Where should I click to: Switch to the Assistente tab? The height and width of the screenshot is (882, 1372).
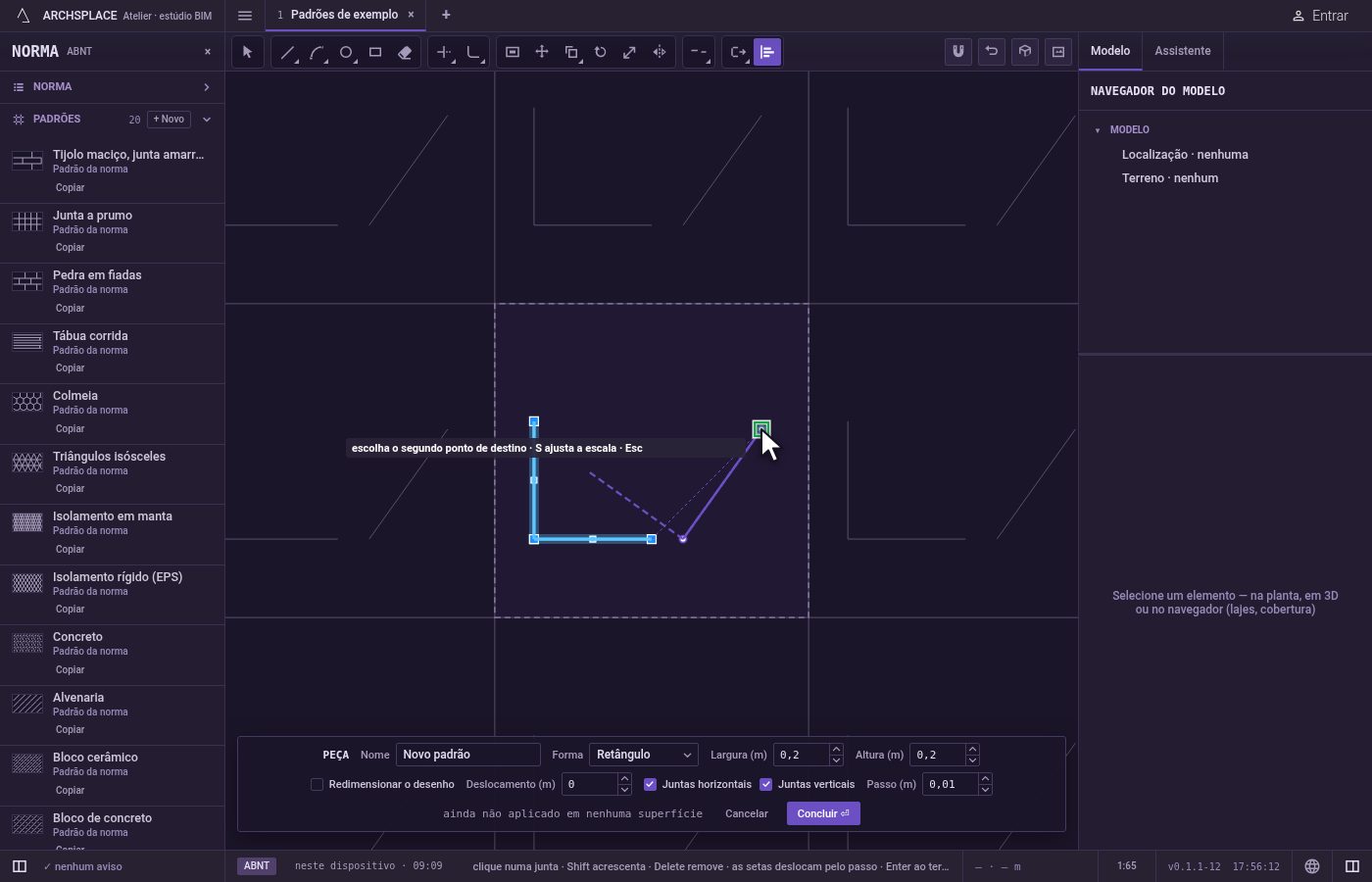click(1182, 51)
